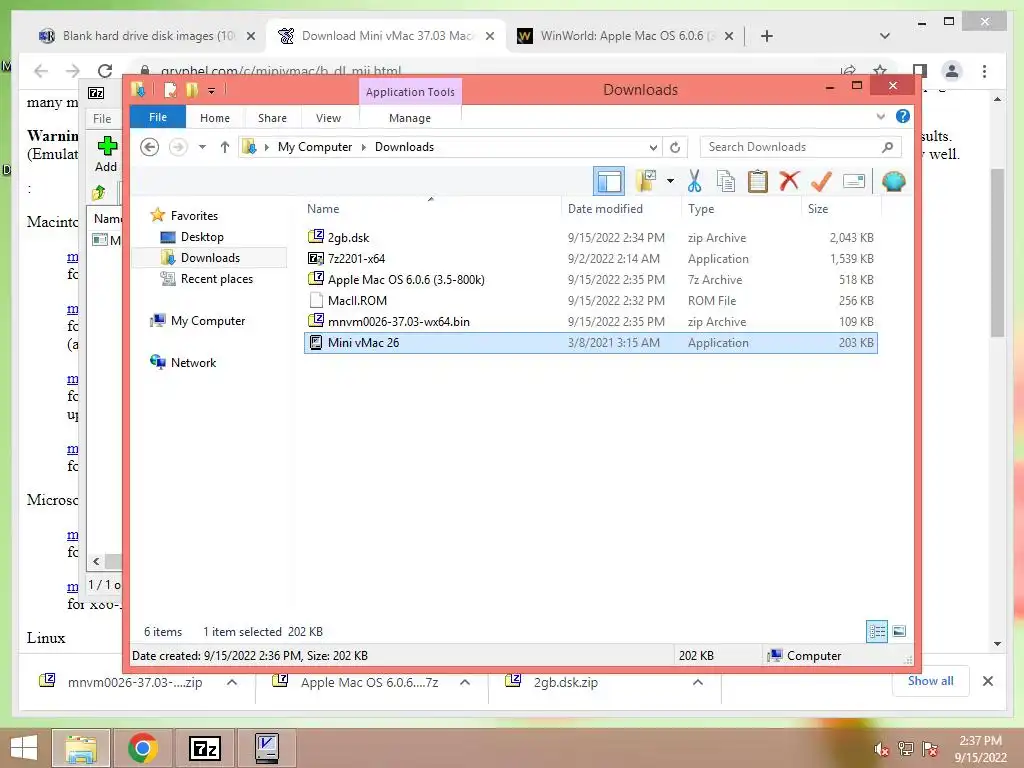Click Add button in 7-Zip window
This screenshot has height=768, width=1024.
coord(106,153)
